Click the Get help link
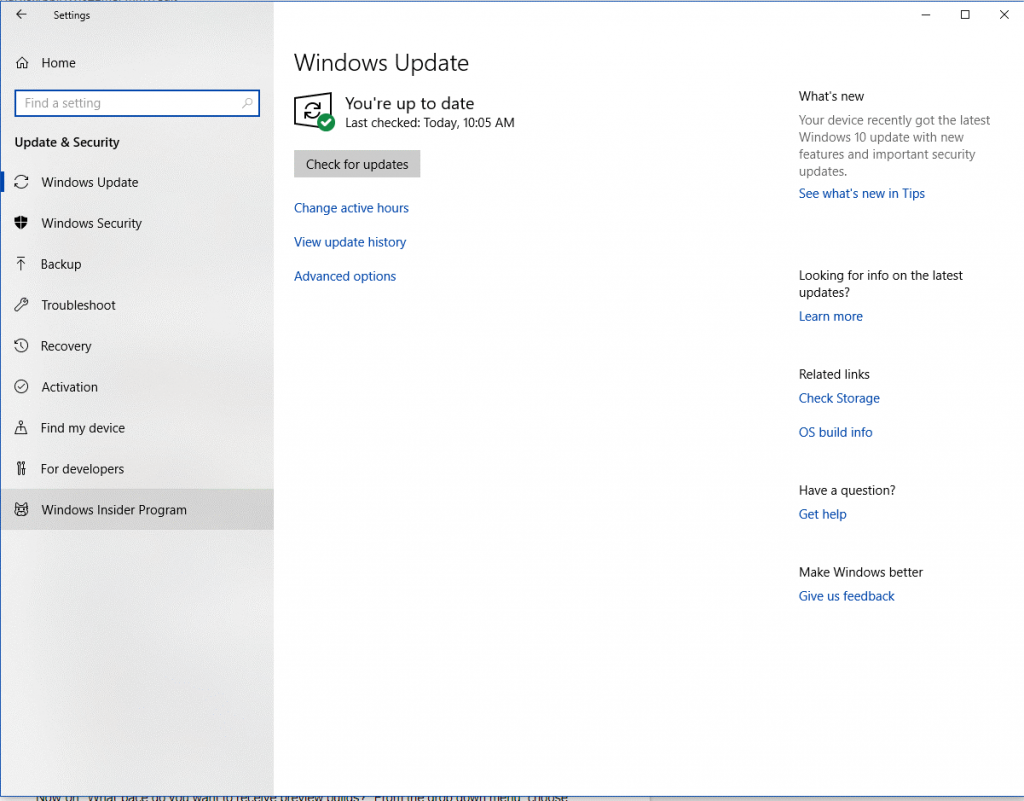Image resolution: width=1024 pixels, height=801 pixels. pyautogui.click(x=822, y=514)
